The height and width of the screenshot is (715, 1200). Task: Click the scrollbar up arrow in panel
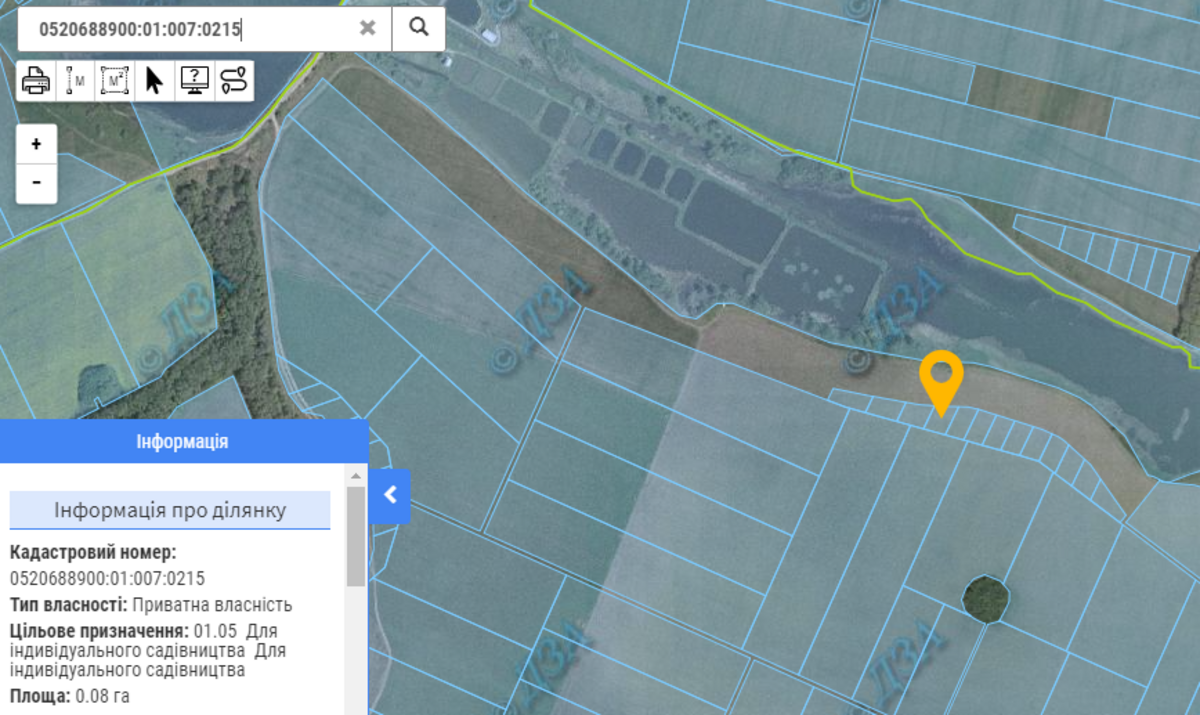(x=356, y=473)
